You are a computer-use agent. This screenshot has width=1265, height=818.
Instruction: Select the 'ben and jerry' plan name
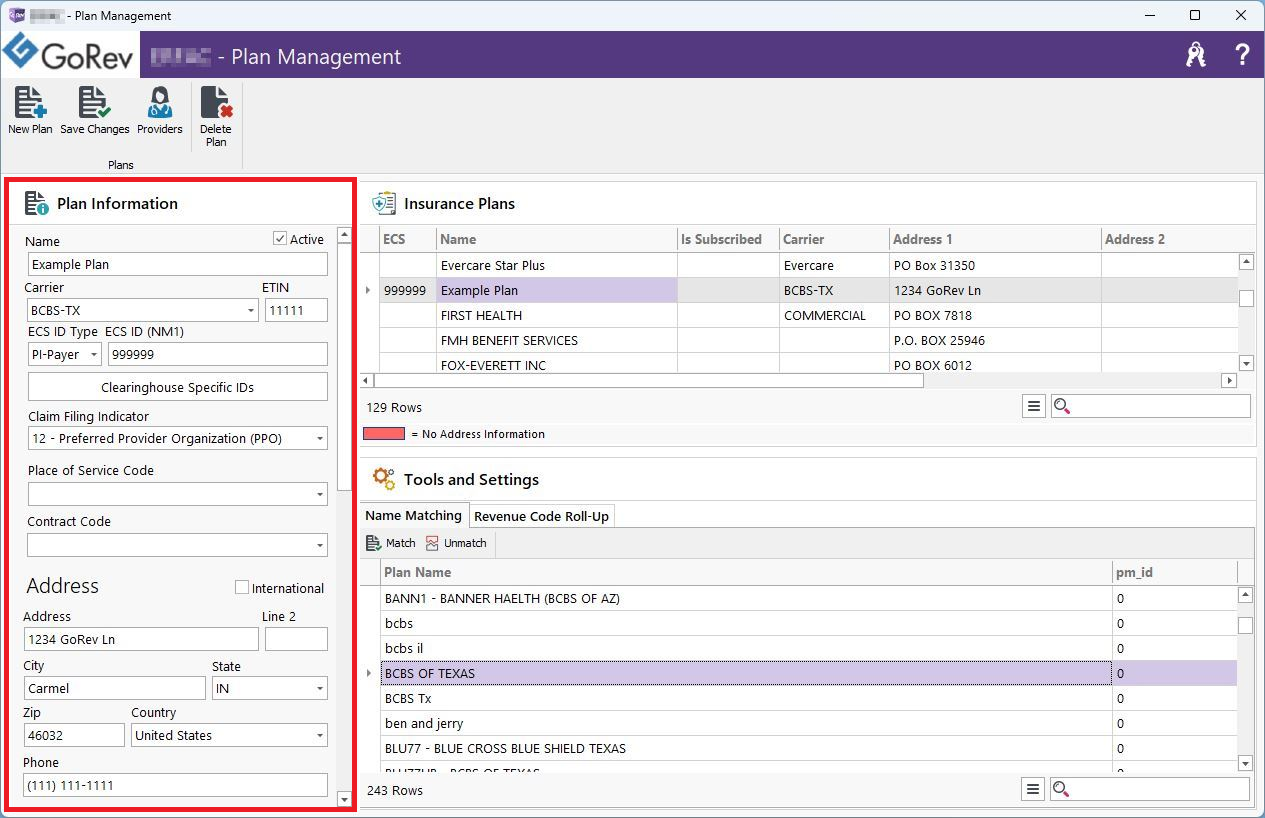(x=424, y=723)
